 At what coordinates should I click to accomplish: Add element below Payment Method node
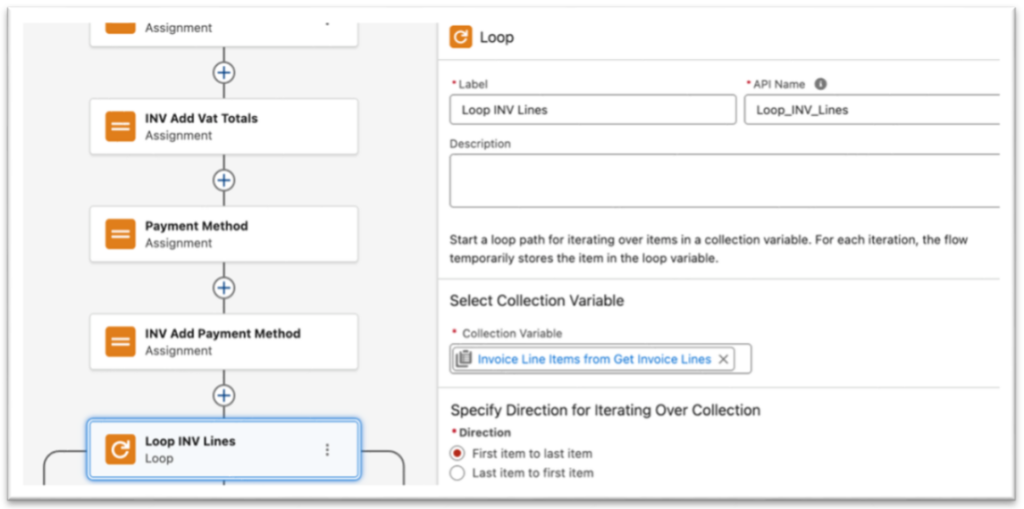coord(224,288)
